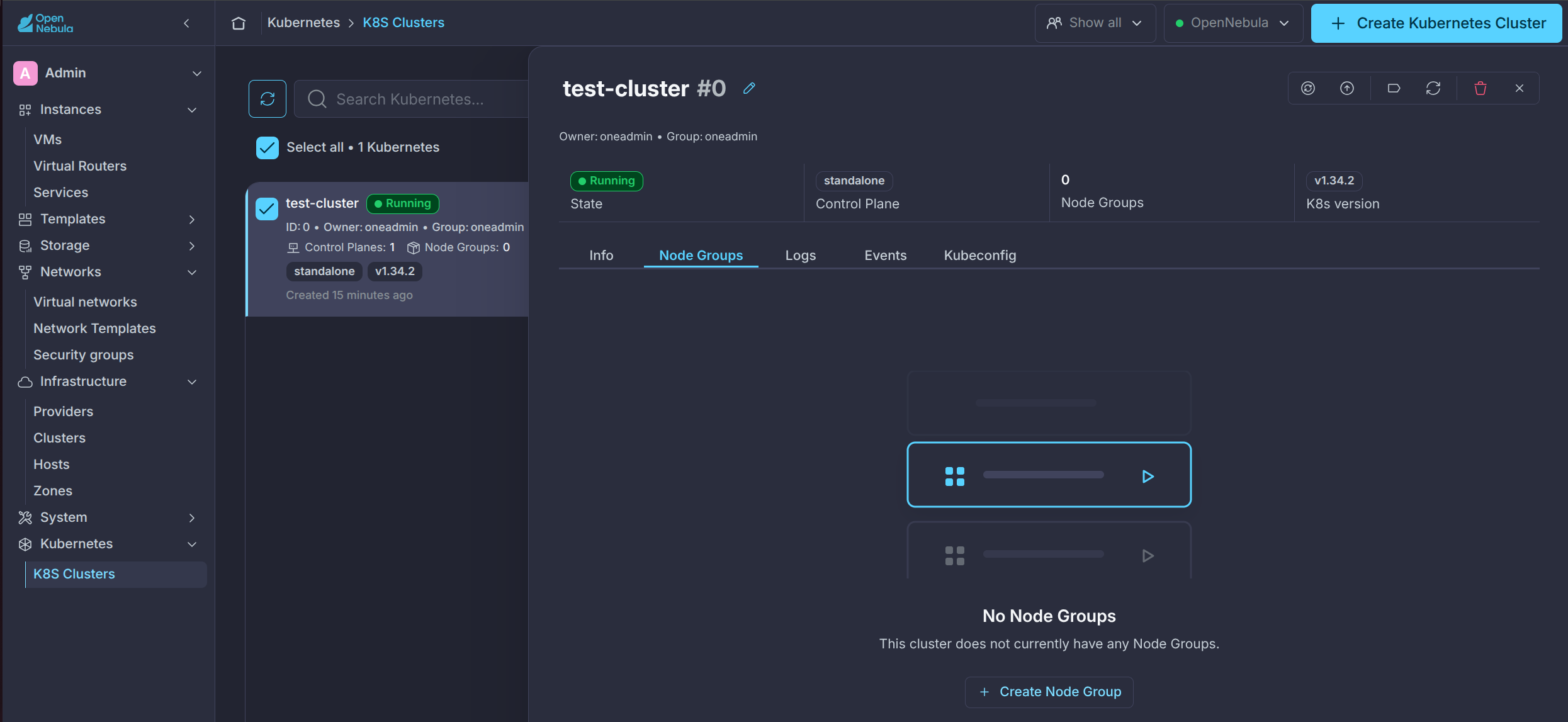1568x722 pixels.
Task: Click the search magnifier icon
Action: tap(317, 99)
